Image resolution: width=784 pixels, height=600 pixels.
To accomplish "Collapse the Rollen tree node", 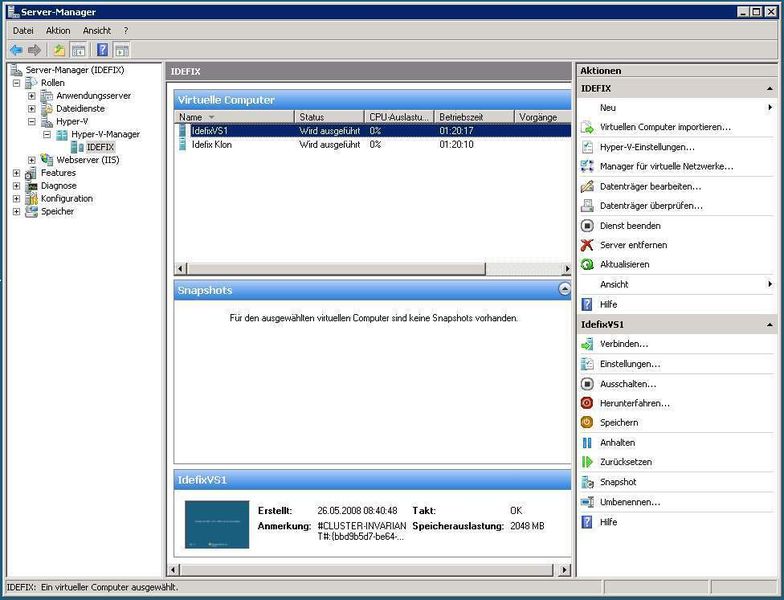I will (16, 83).
